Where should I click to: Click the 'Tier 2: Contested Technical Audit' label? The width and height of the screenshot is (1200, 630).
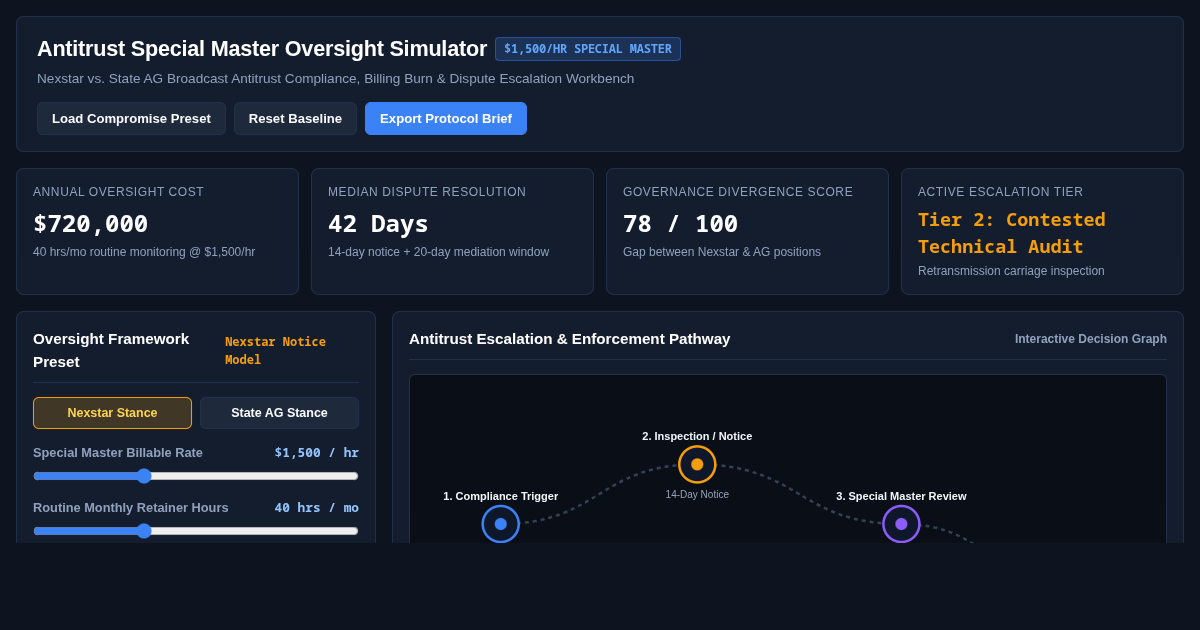click(1012, 233)
